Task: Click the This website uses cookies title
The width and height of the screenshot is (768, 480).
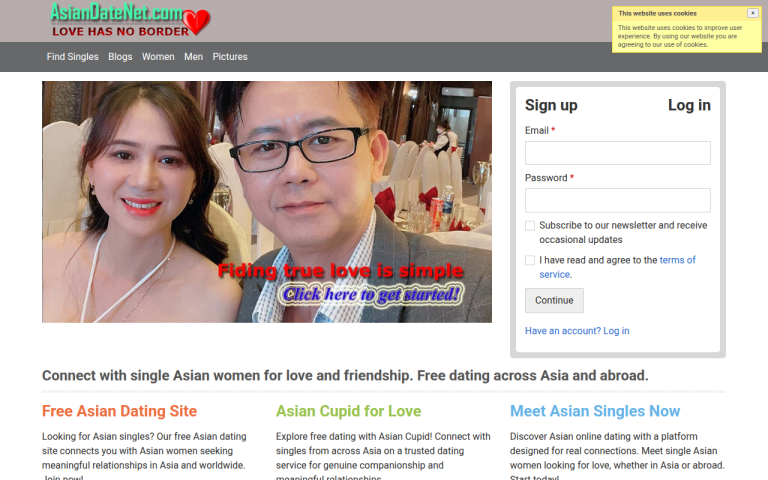Action: click(x=657, y=14)
